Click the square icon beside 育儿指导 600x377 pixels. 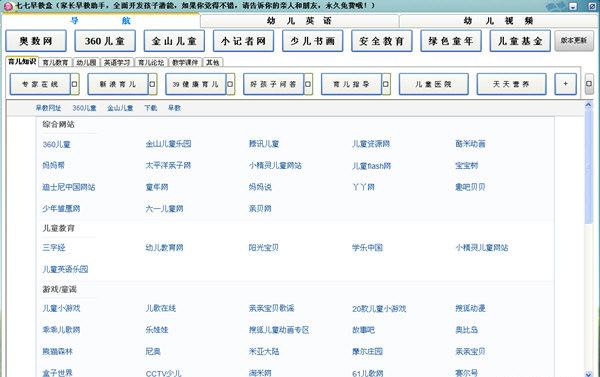[x=386, y=84]
